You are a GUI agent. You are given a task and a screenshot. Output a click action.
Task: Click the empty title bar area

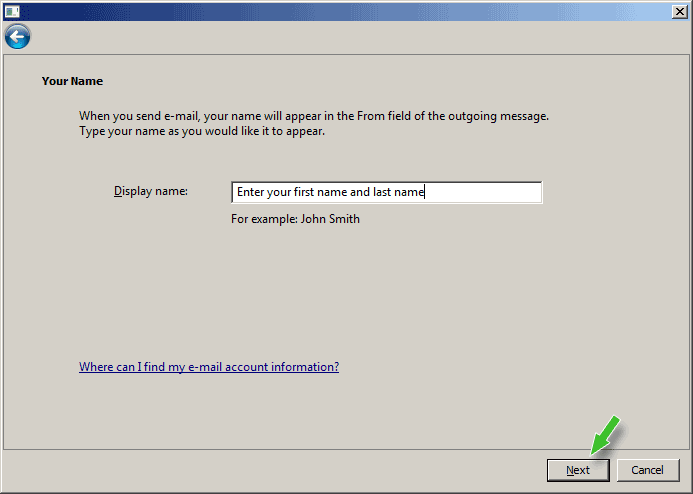click(x=340, y=9)
